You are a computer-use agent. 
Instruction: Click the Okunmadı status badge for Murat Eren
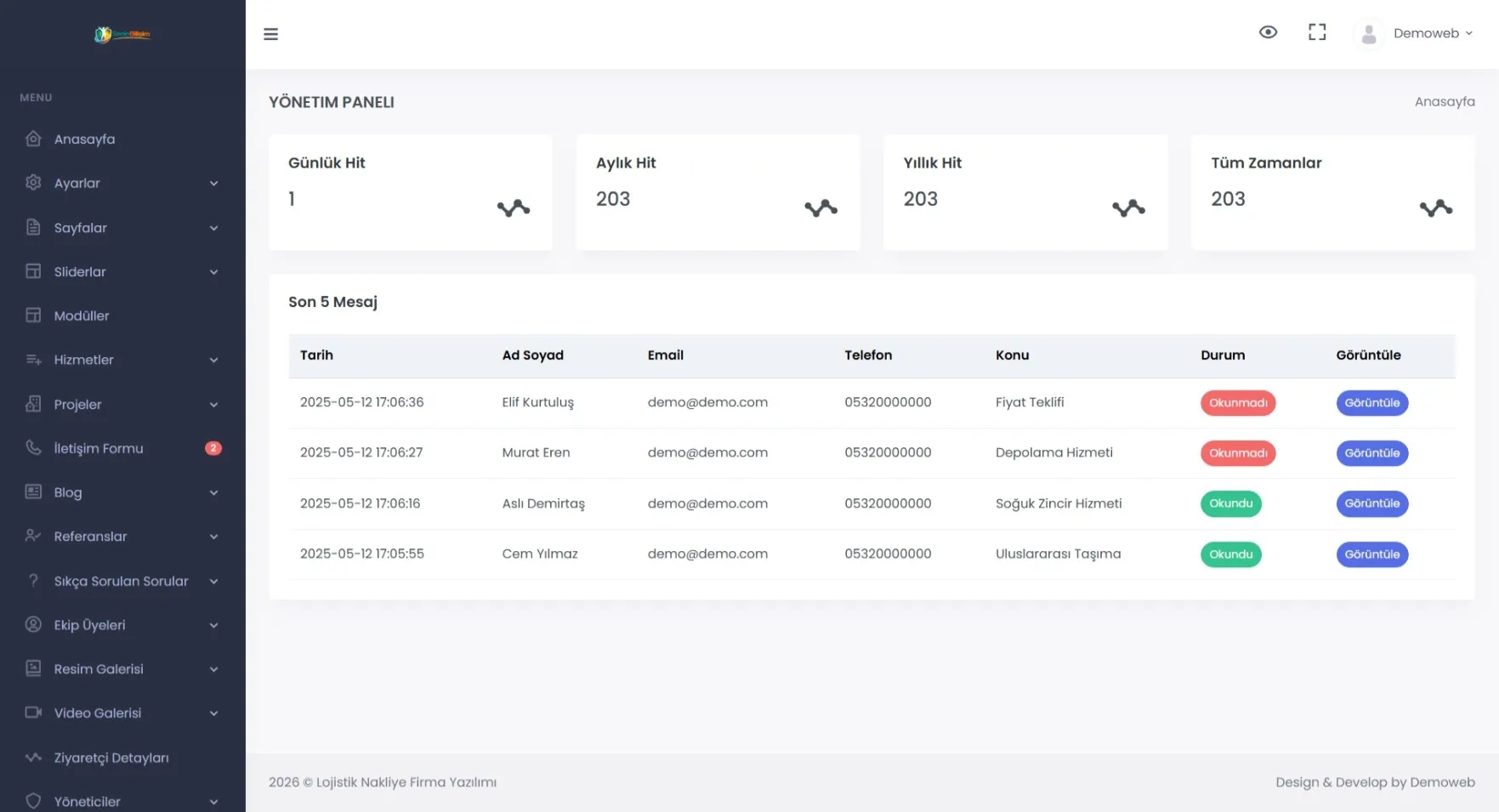(x=1237, y=453)
